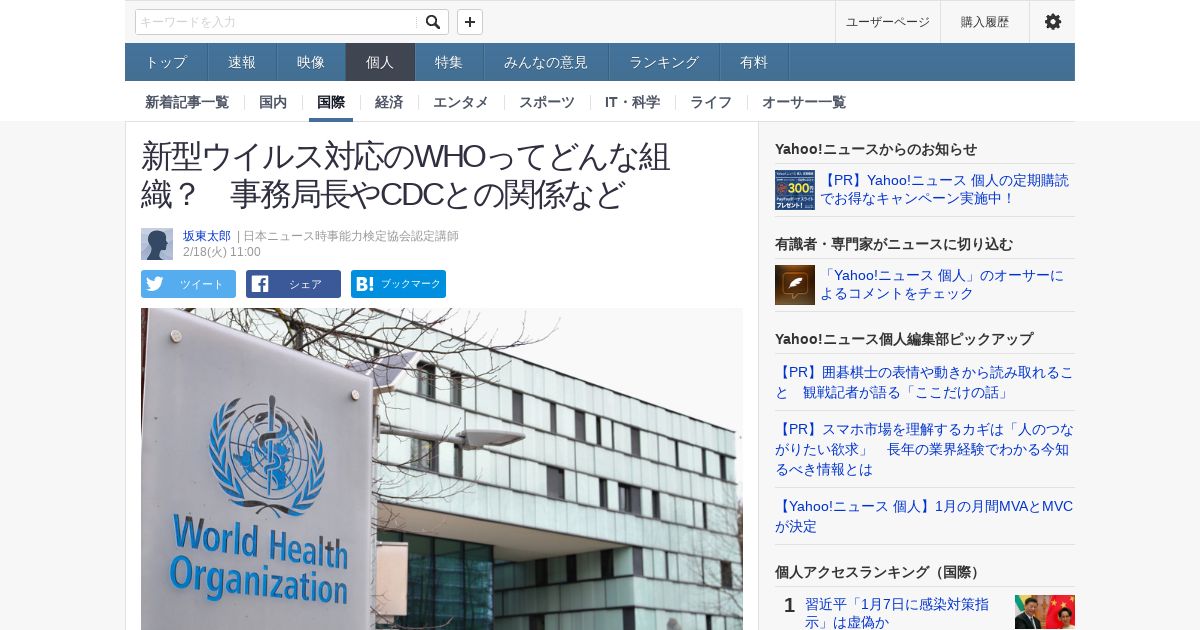Click the date 2/18(火) 11:00

click(222, 252)
